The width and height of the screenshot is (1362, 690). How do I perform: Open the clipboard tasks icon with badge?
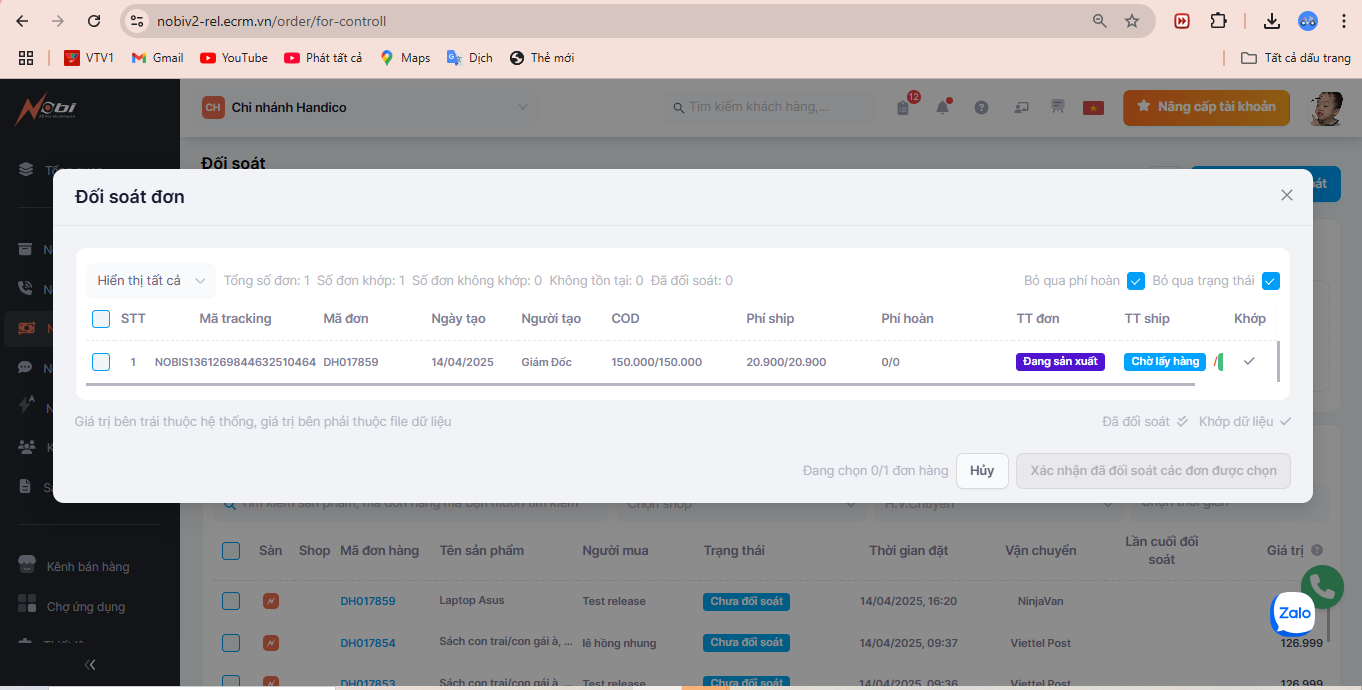tap(903, 108)
